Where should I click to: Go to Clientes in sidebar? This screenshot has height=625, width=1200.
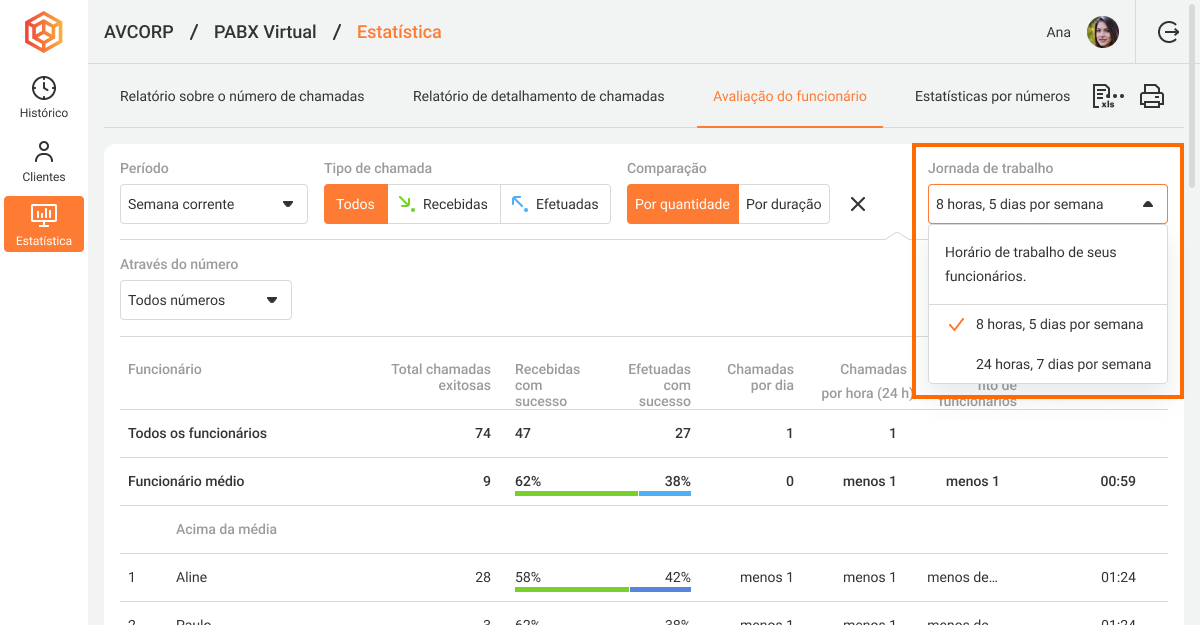[x=44, y=161]
